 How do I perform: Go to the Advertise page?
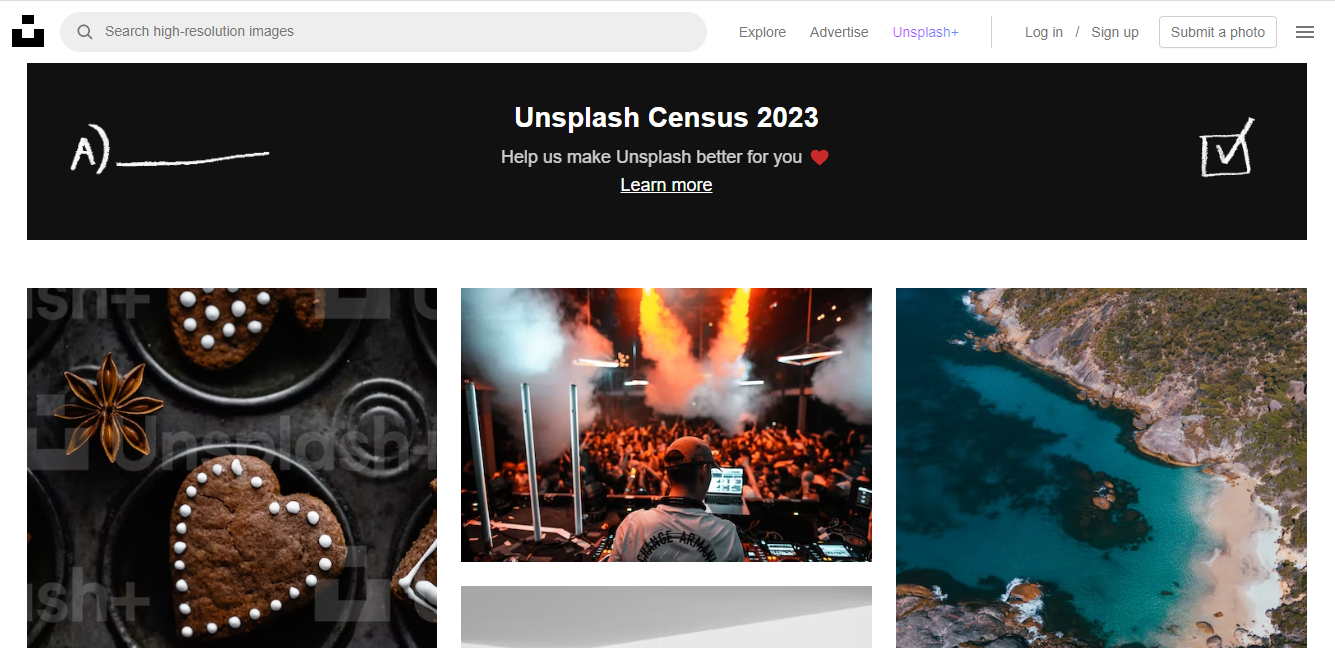coord(839,32)
